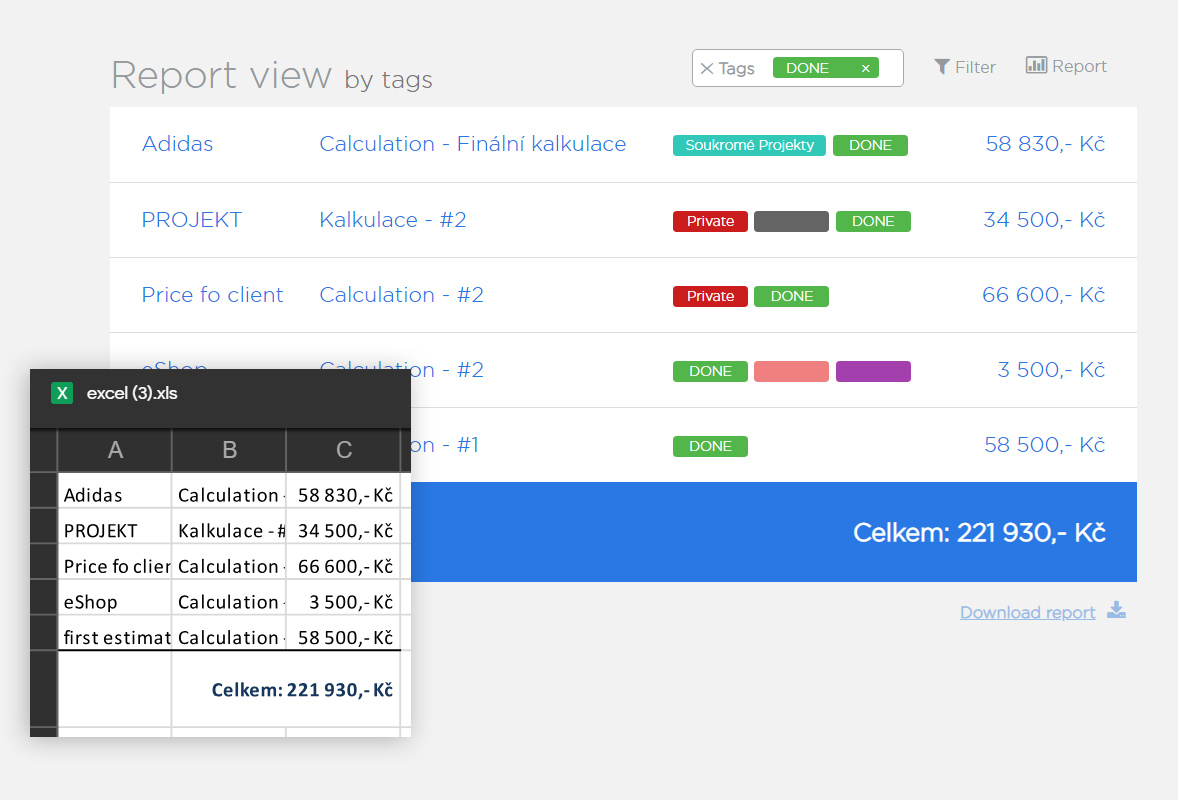Click purple tag in 3 500 row
The width and height of the screenshot is (1178, 800).
pyautogui.click(x=873, y=371)
